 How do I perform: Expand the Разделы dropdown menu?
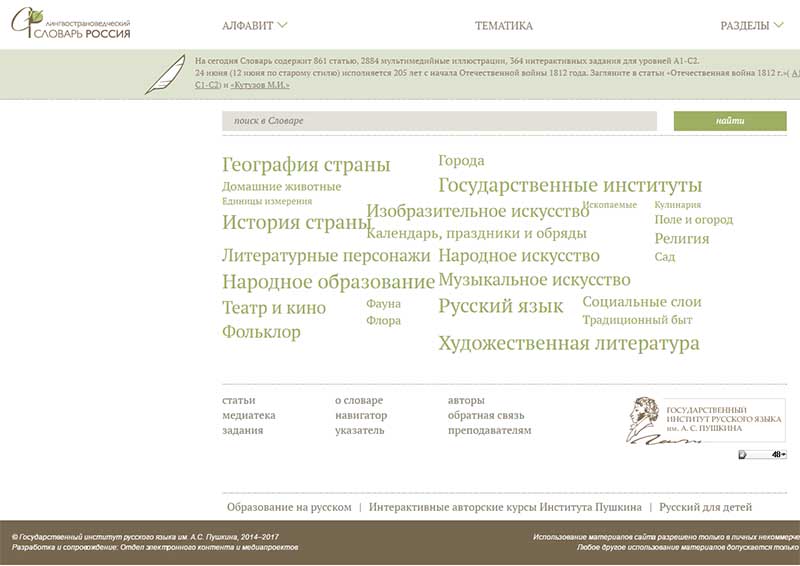(751, 26)
